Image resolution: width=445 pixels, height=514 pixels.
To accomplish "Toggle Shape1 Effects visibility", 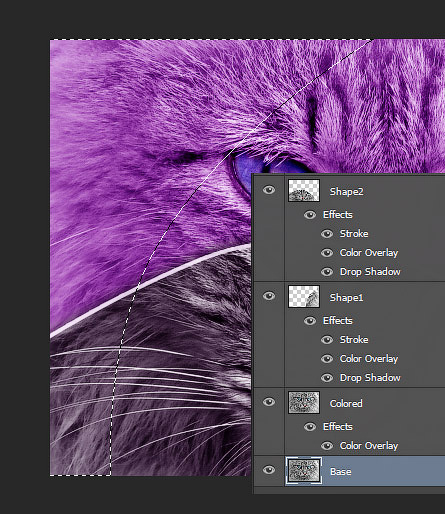I will click(x=310, y=321).
